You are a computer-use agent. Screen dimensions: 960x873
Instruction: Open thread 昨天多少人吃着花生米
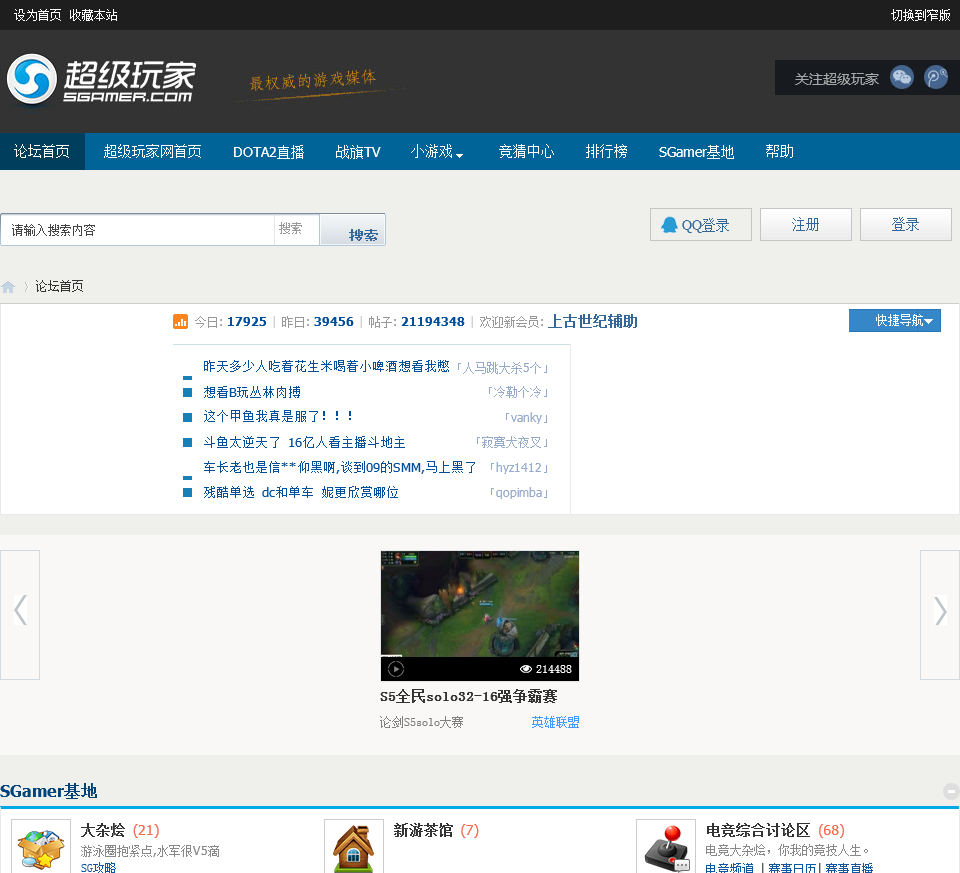326,366
